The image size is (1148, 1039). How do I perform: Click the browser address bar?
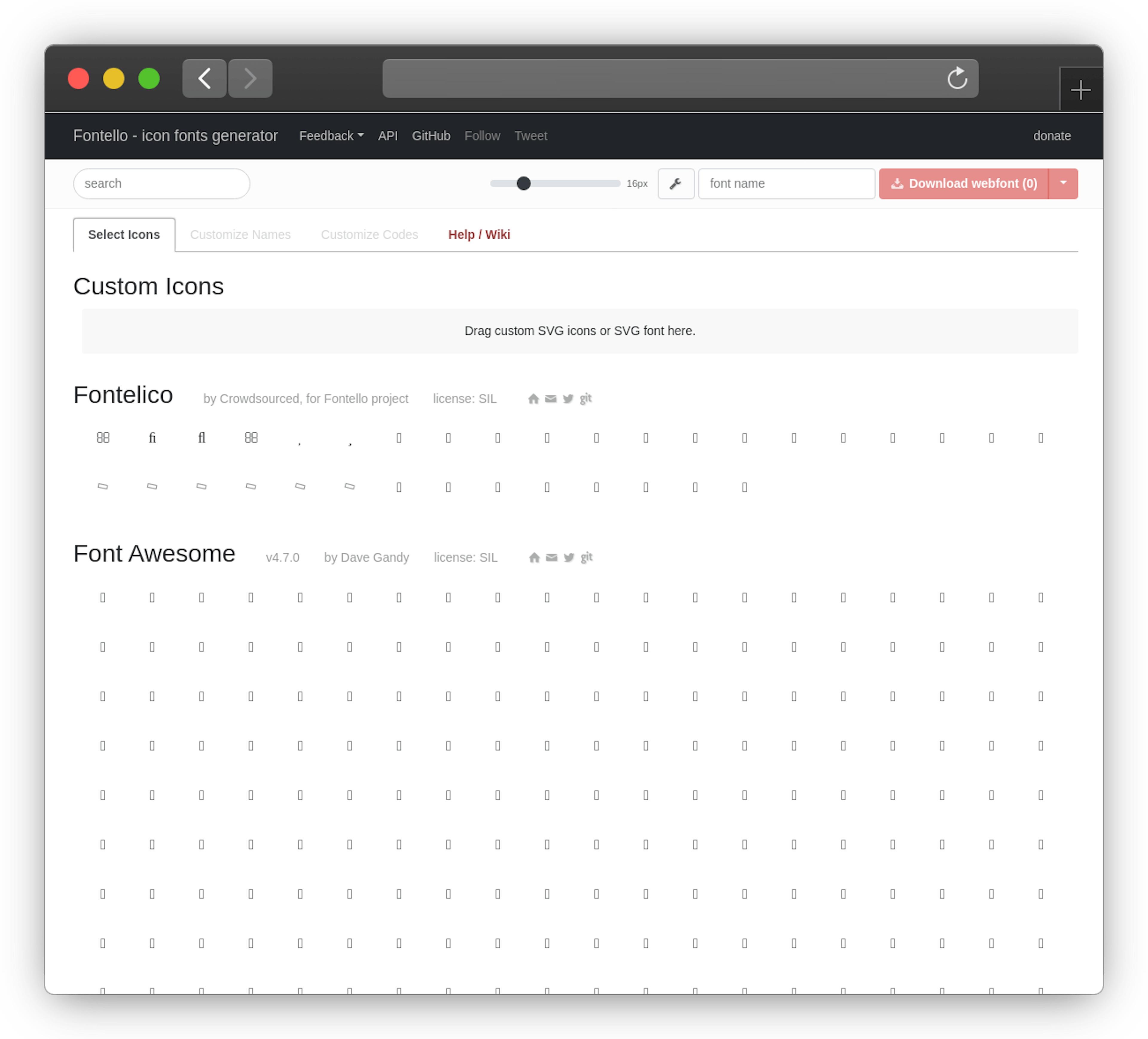pyautogui.click(x=680, y=78)
